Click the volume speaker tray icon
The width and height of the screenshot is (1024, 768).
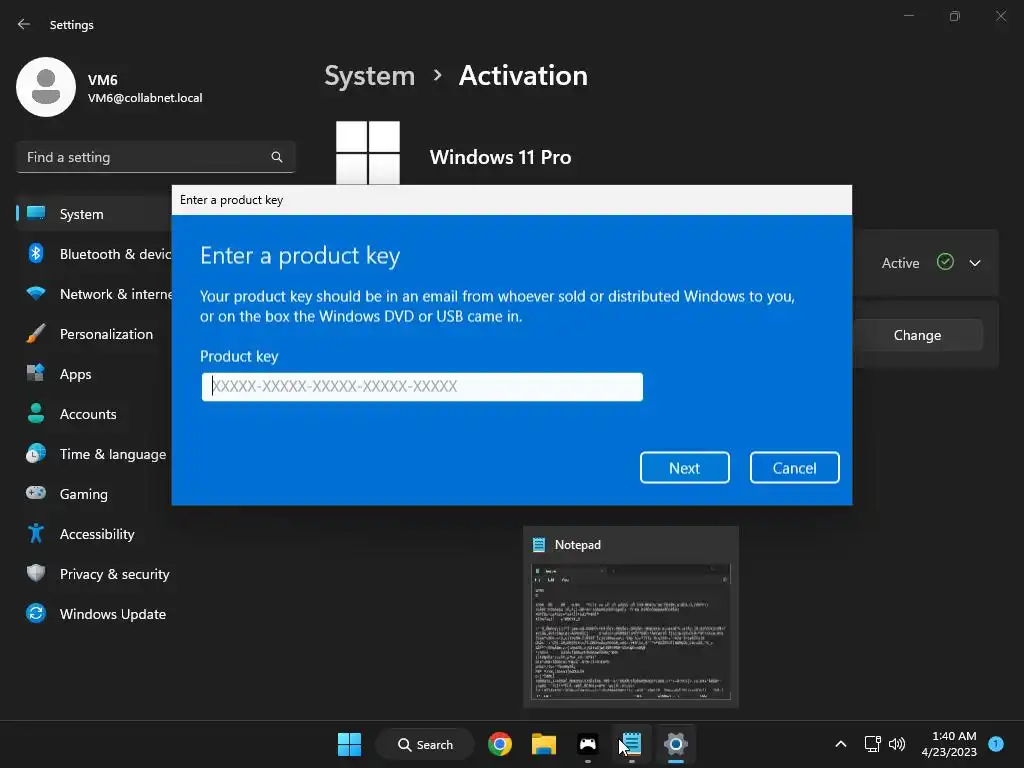[897, 744]
